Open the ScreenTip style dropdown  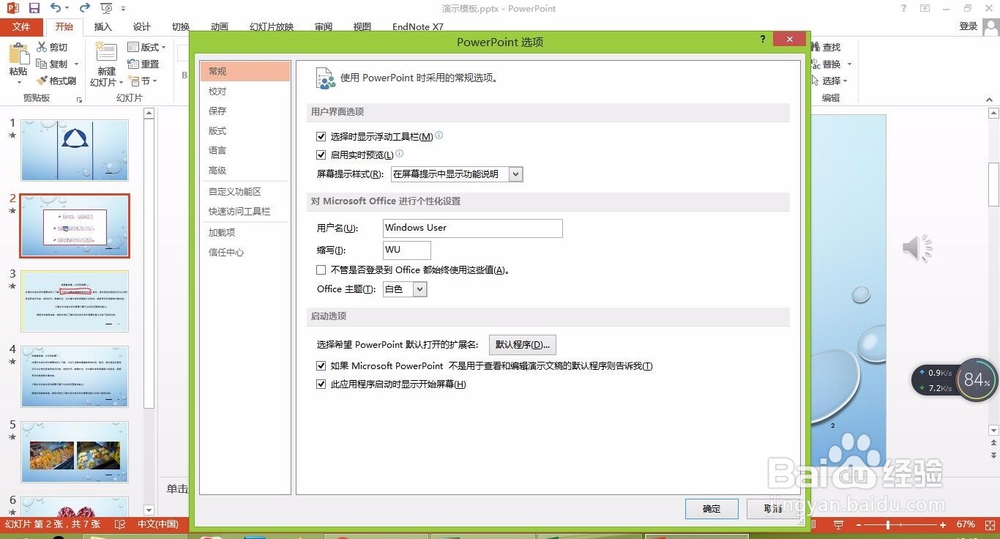[516, 174]
